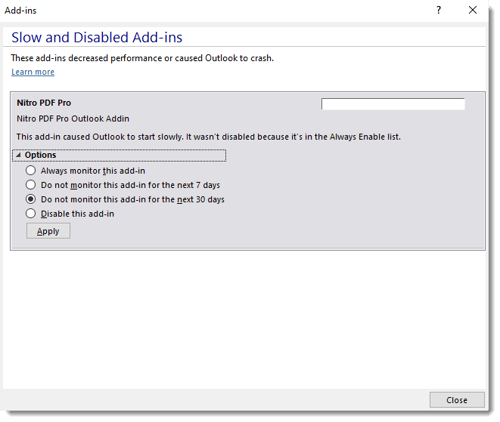Click the Apply button
Screen dimensions: 500x422
tap(48, 231)
